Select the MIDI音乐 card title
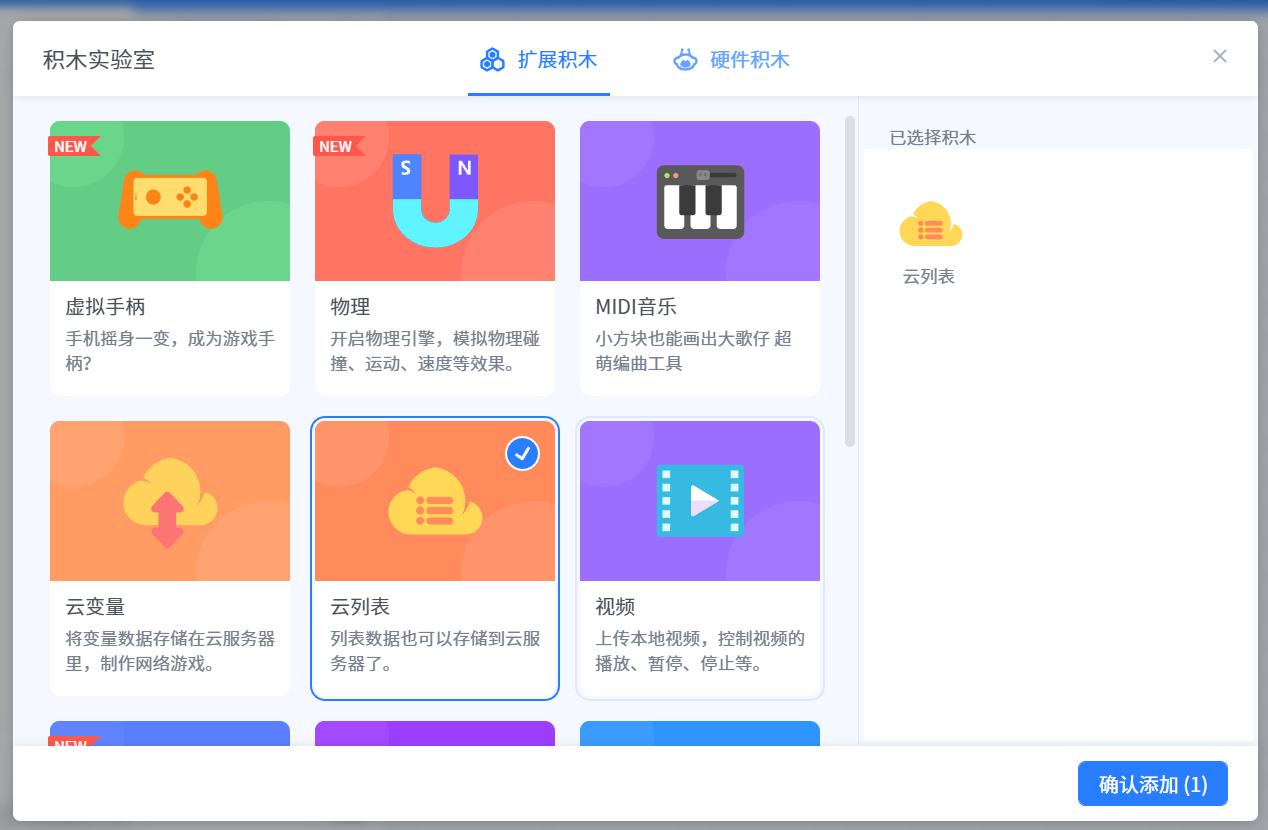This screenshot has height=830, width=1268. tap(636, 306)
